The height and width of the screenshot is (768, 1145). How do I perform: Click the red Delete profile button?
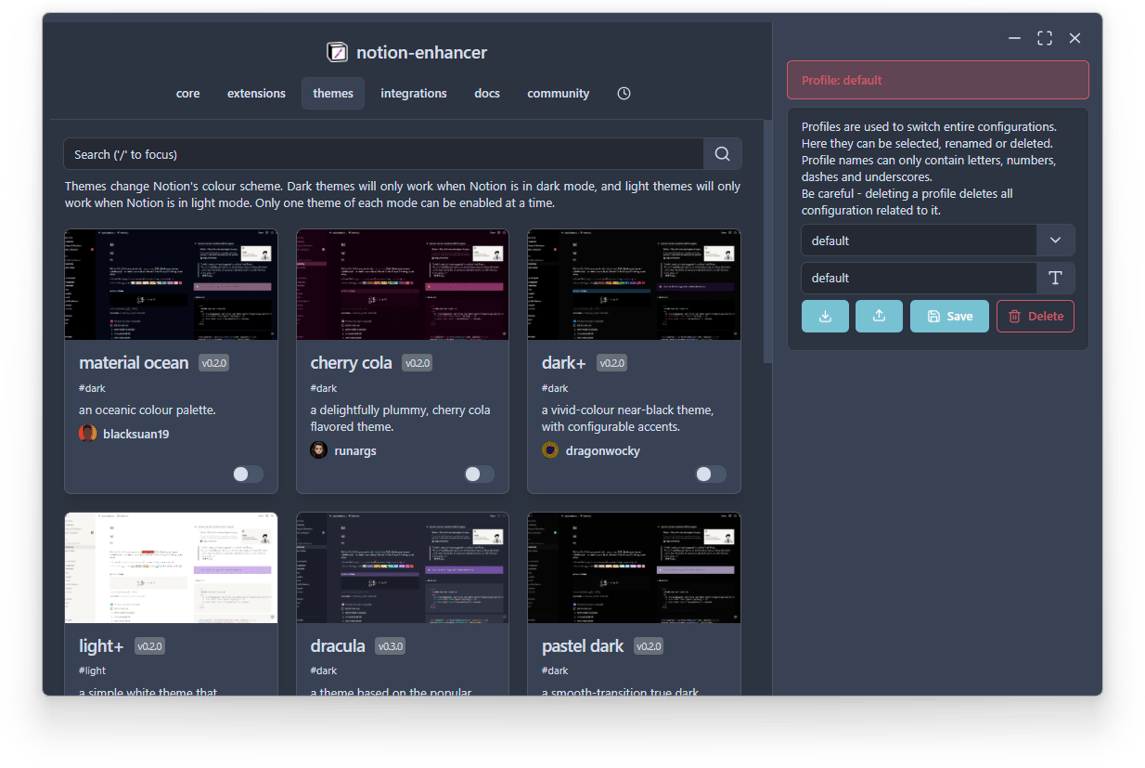point(1035,316)
